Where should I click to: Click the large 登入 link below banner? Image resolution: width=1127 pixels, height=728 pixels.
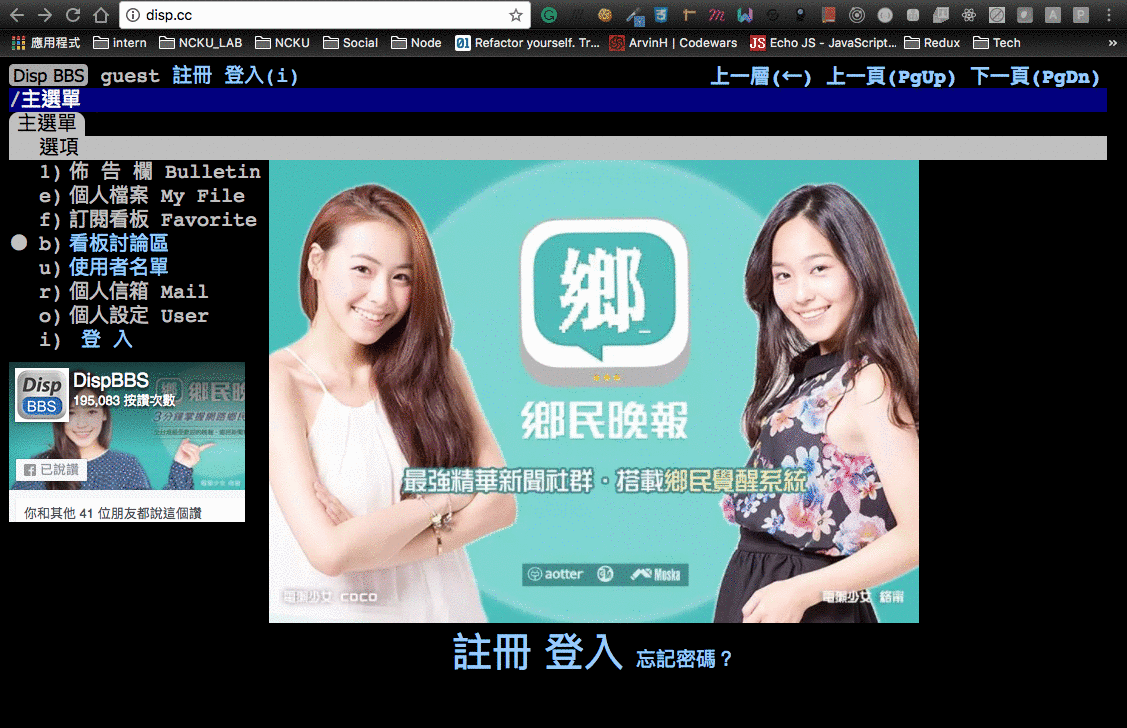pyautogui.click(x=583, y=653)
